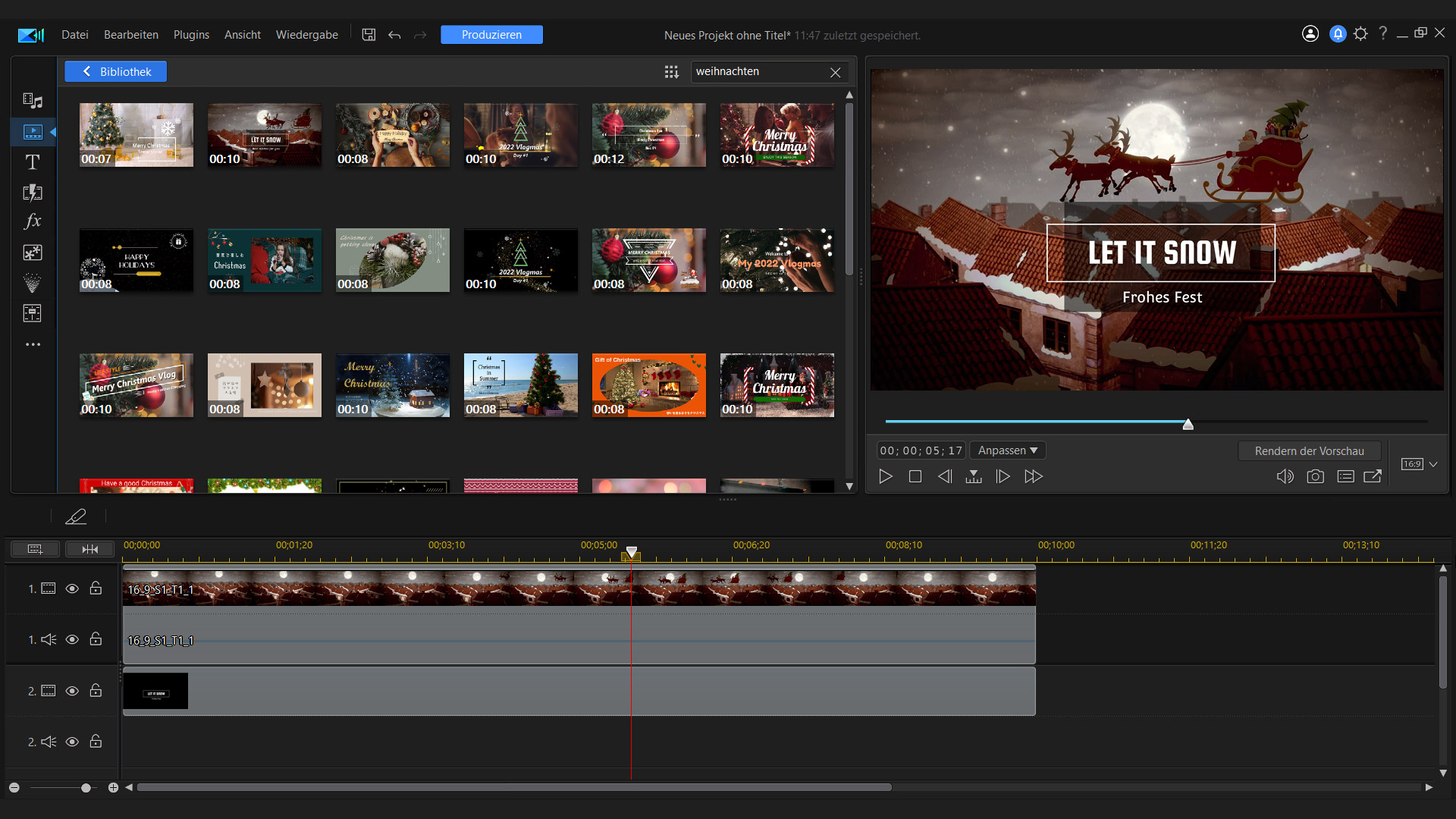
Task: Open the Wiedergabe menu
Action: click(x=306, y=35)
